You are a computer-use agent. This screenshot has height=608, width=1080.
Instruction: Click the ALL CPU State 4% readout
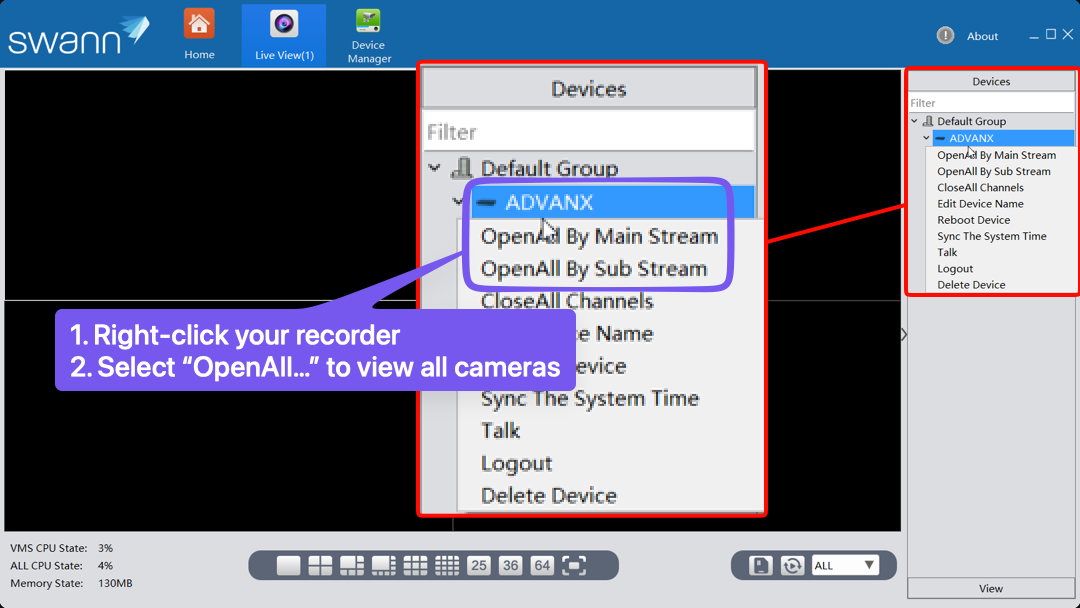(x=61, y=565)
